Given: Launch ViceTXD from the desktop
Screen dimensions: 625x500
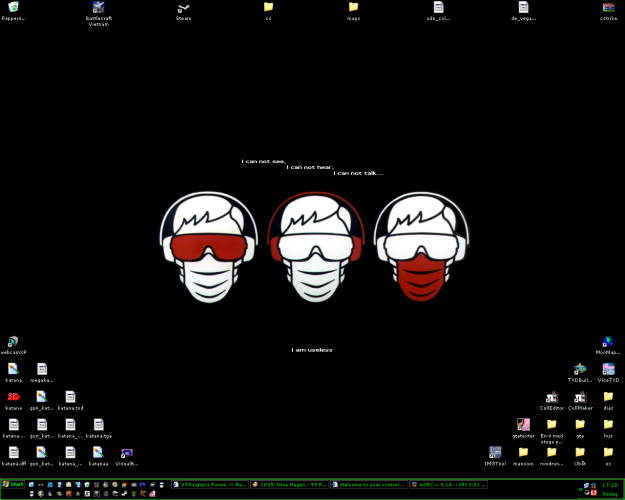Looking at the screenshot, I should [x=608, y=370].
